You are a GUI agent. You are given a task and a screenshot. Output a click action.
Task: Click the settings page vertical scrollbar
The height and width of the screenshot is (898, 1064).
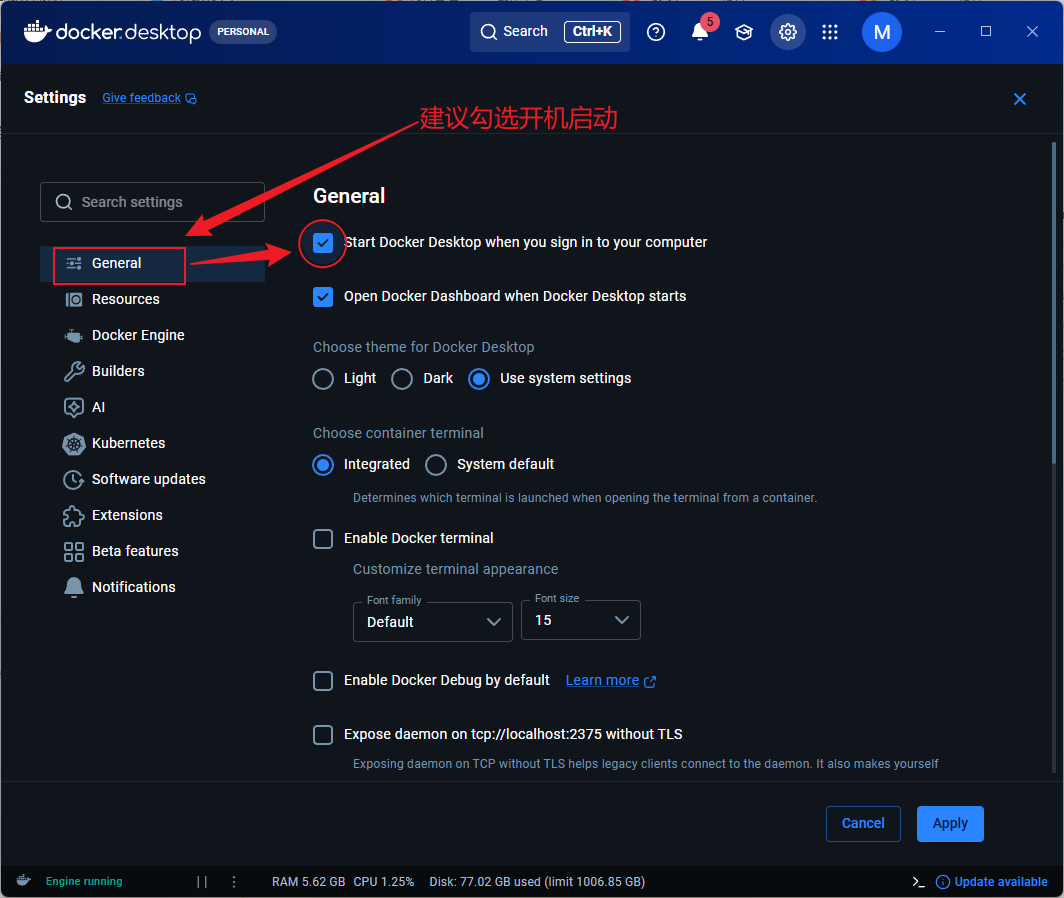(1054, 303)
